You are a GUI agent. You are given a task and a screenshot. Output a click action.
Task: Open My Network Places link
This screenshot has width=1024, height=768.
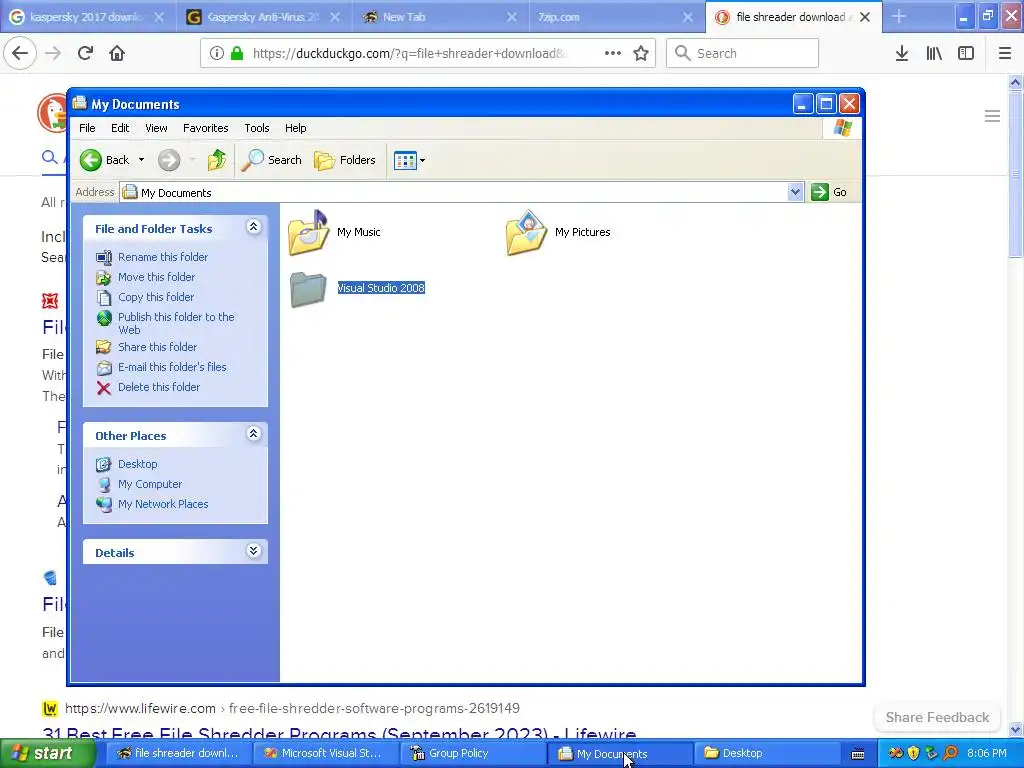pos(163,504)
